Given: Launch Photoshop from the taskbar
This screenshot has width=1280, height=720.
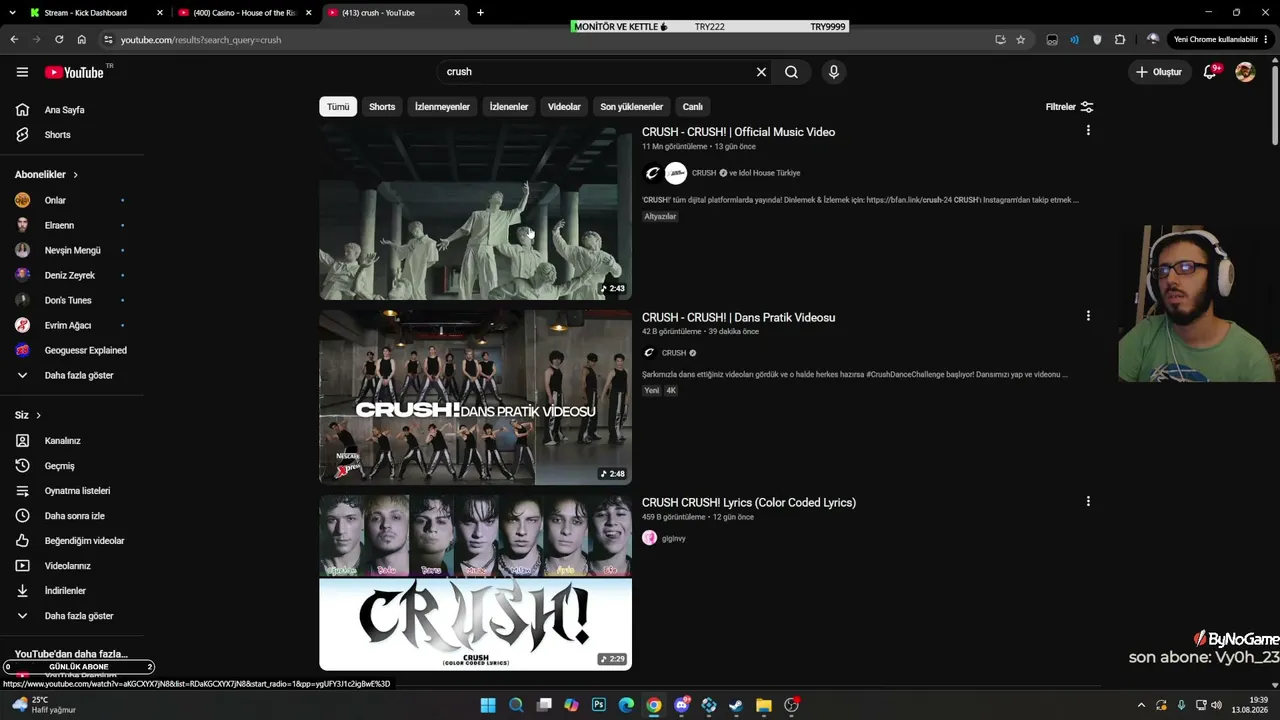Looking at the screenshot, I should pyautogui.click(x=599, y=705).
